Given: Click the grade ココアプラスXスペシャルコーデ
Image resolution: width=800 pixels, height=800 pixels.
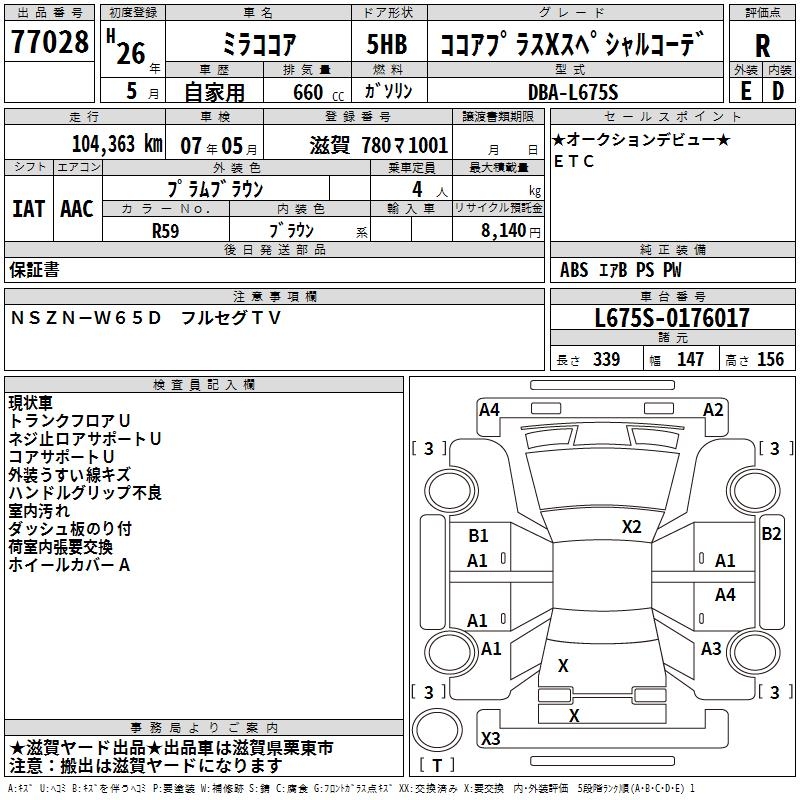Looking at the screenshot, I should pyautogui.click(x=572, y=44).
